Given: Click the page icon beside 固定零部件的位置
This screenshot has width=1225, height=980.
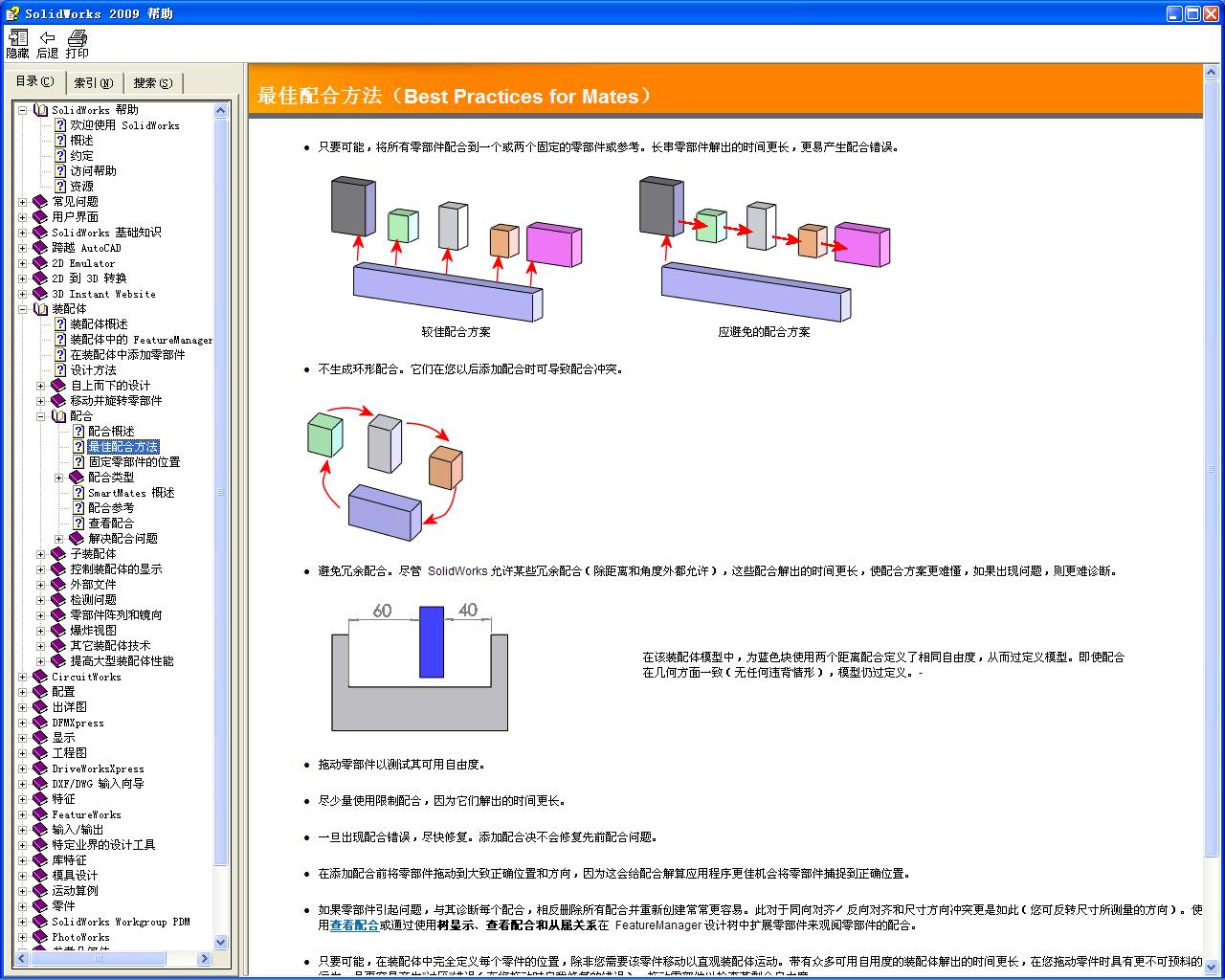Looking at the screenshot, I should tap(78, 462).
